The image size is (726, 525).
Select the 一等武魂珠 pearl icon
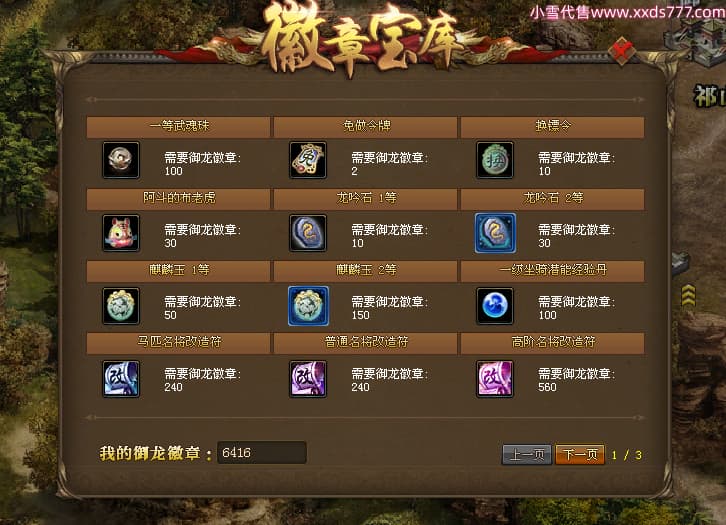(x=120, y=160)
